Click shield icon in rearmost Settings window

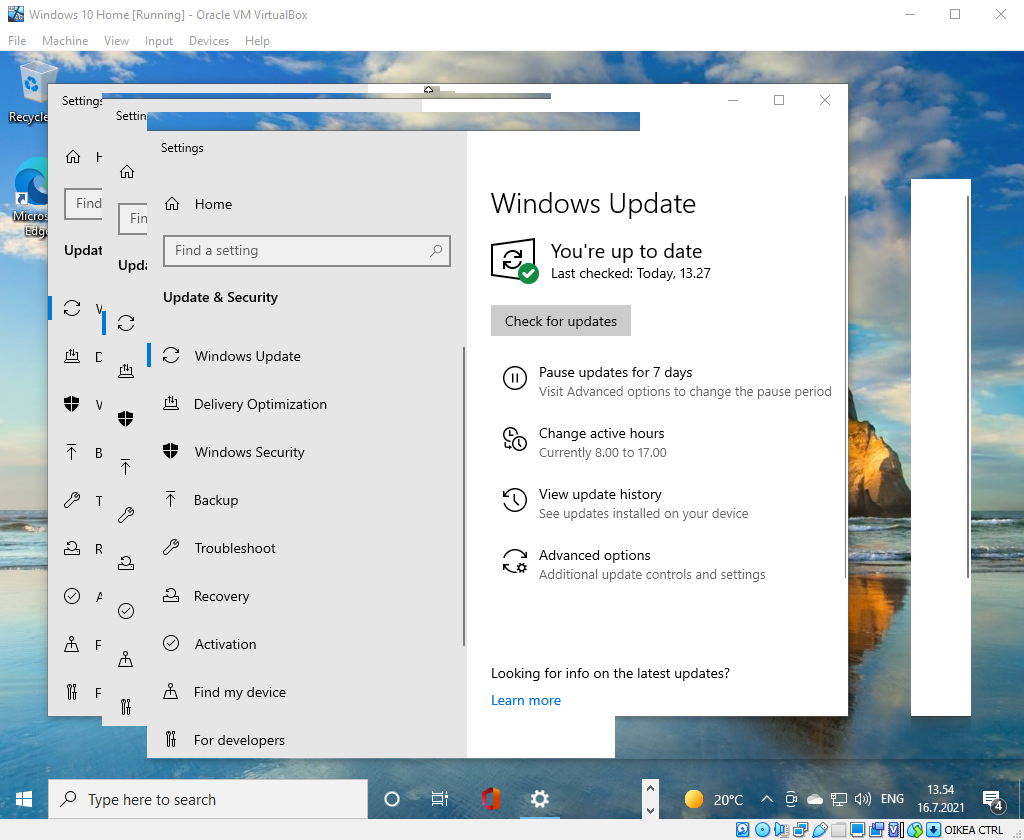point(72,404)
